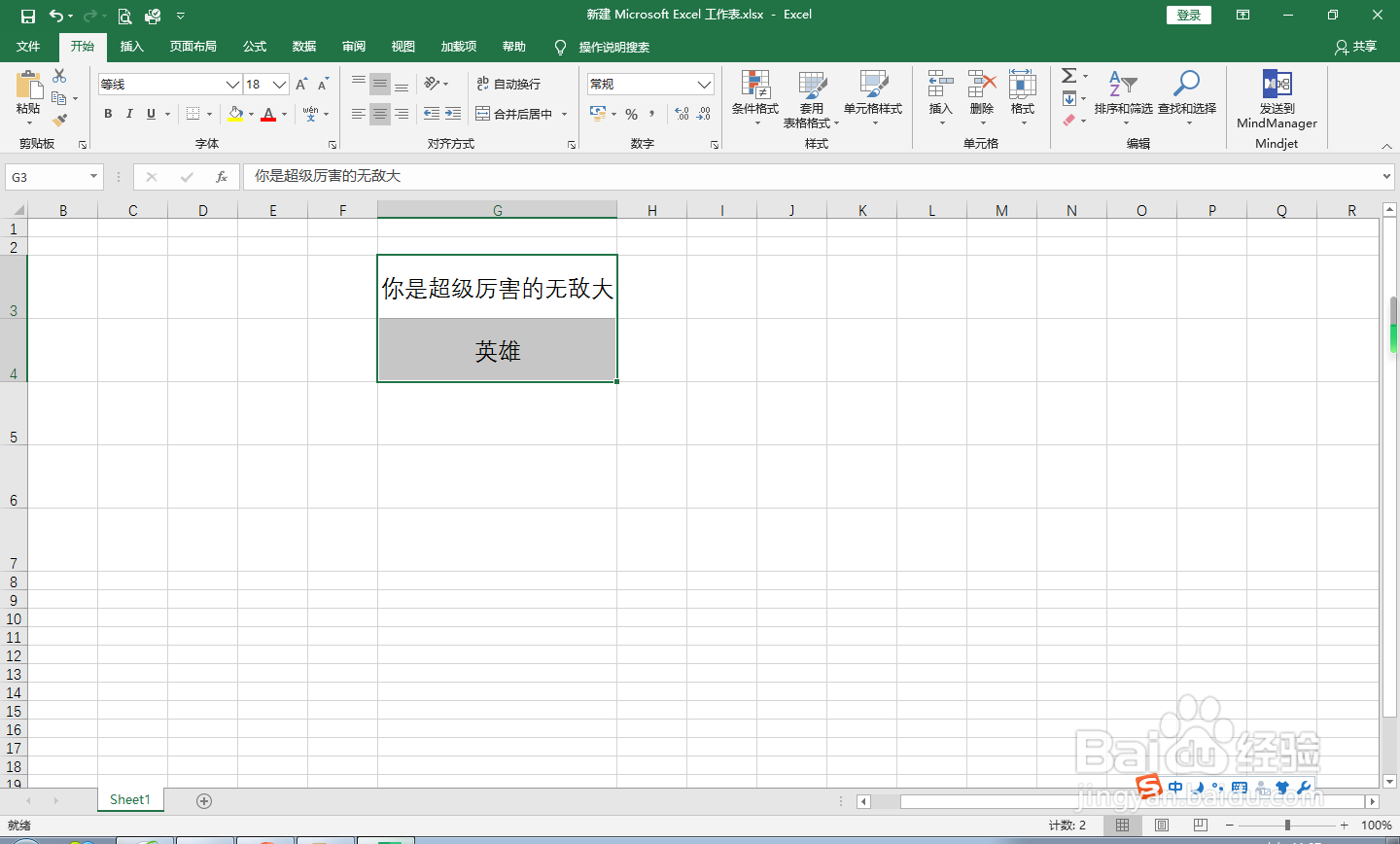The image size is (1400, 844).
Task: Select the Sheet1 tab
Action: [130, 799]
